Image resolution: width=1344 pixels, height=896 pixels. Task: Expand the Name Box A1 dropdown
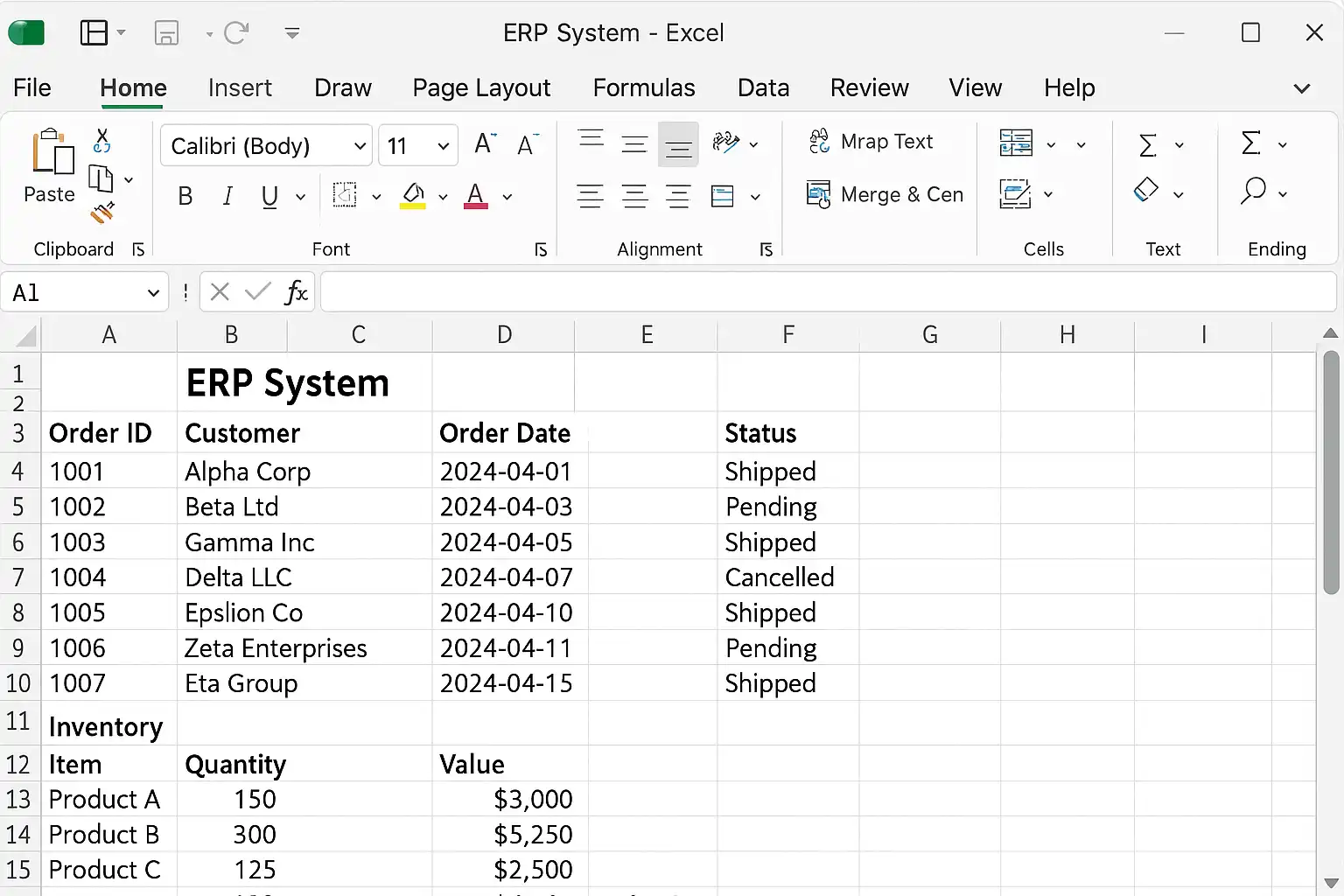pos(153,293)
